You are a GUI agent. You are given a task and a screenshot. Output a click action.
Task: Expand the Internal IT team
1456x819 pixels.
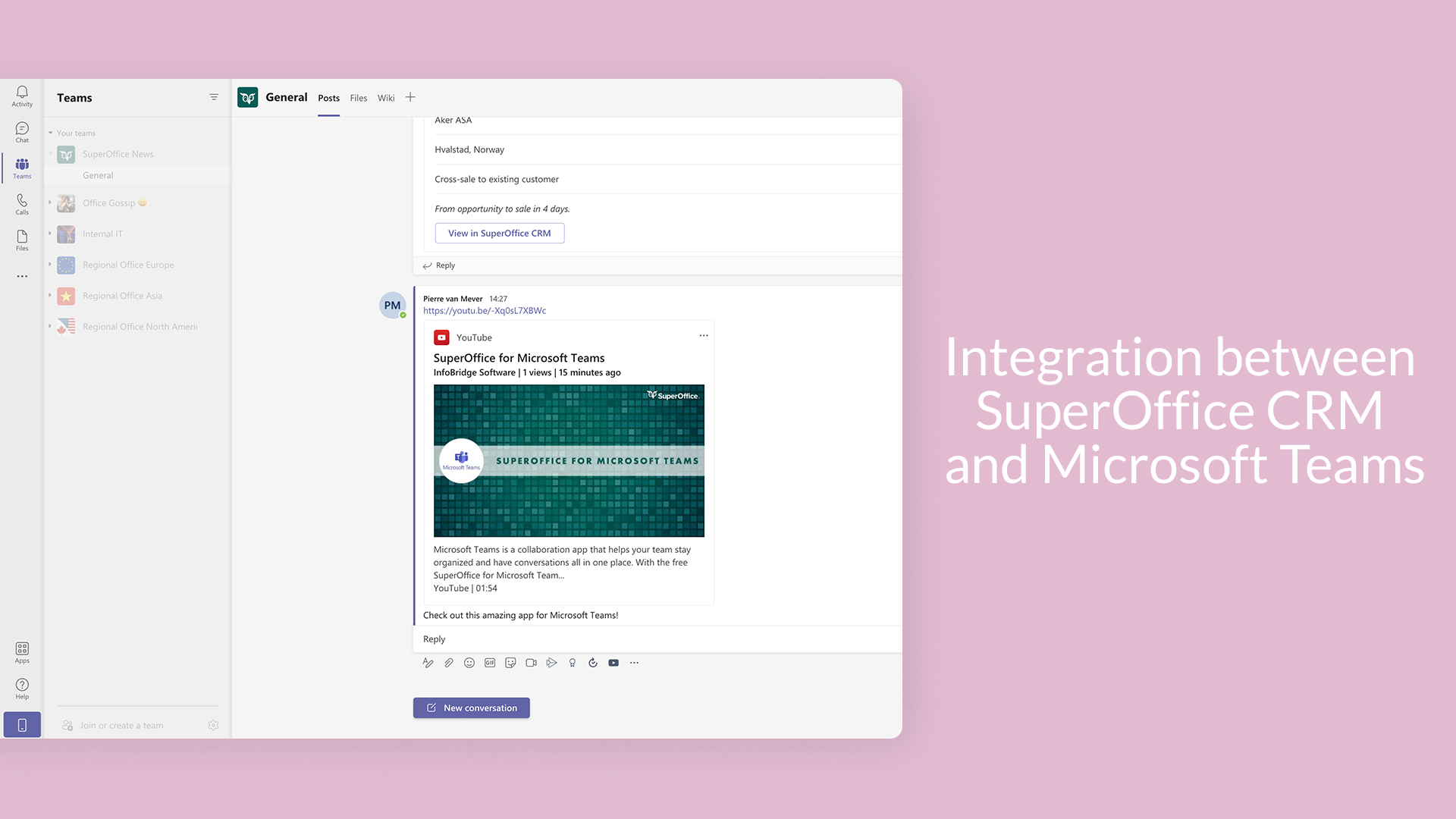pos(50,234)
